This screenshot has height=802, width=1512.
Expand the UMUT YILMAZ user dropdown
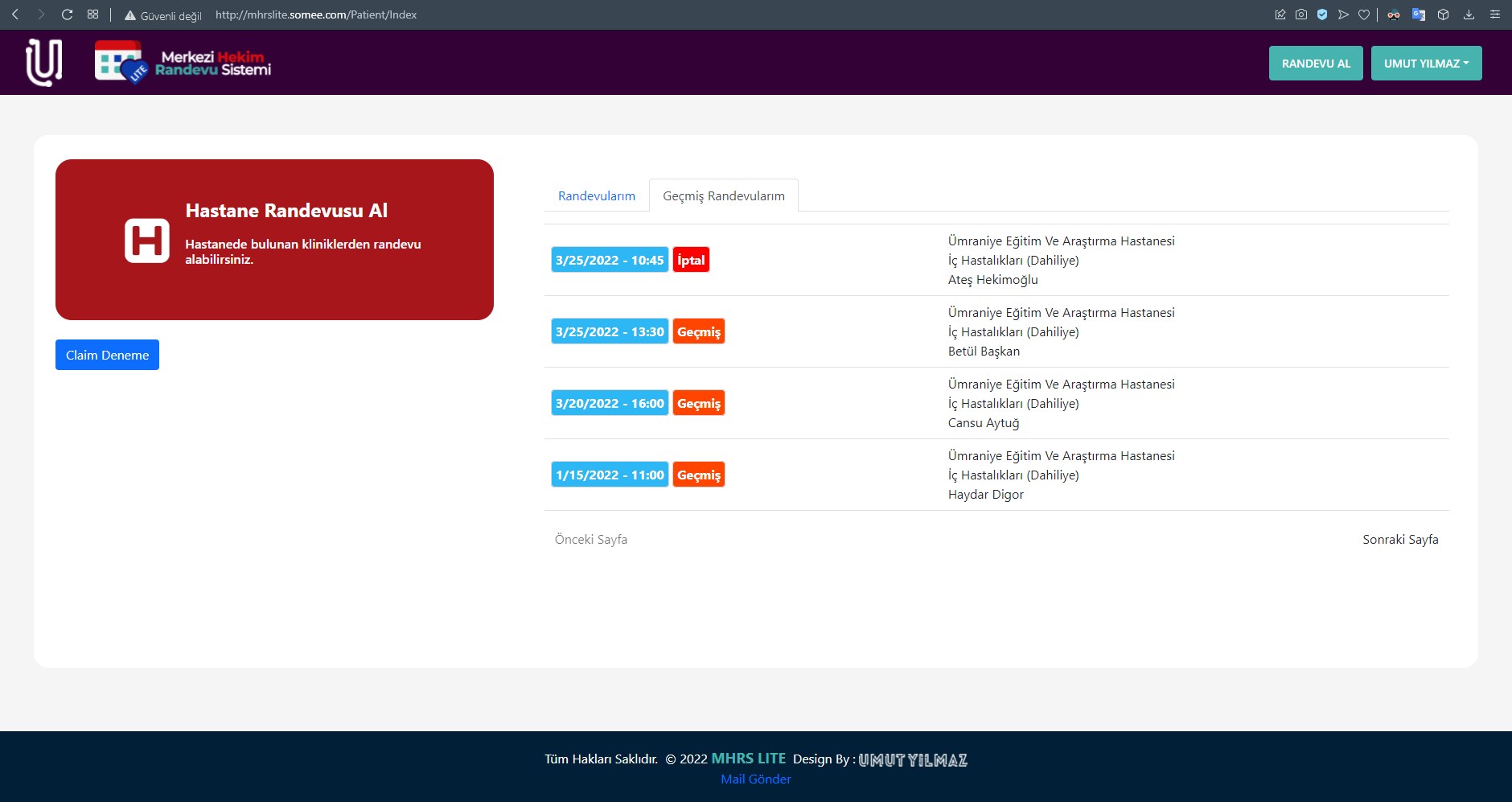1426,64
